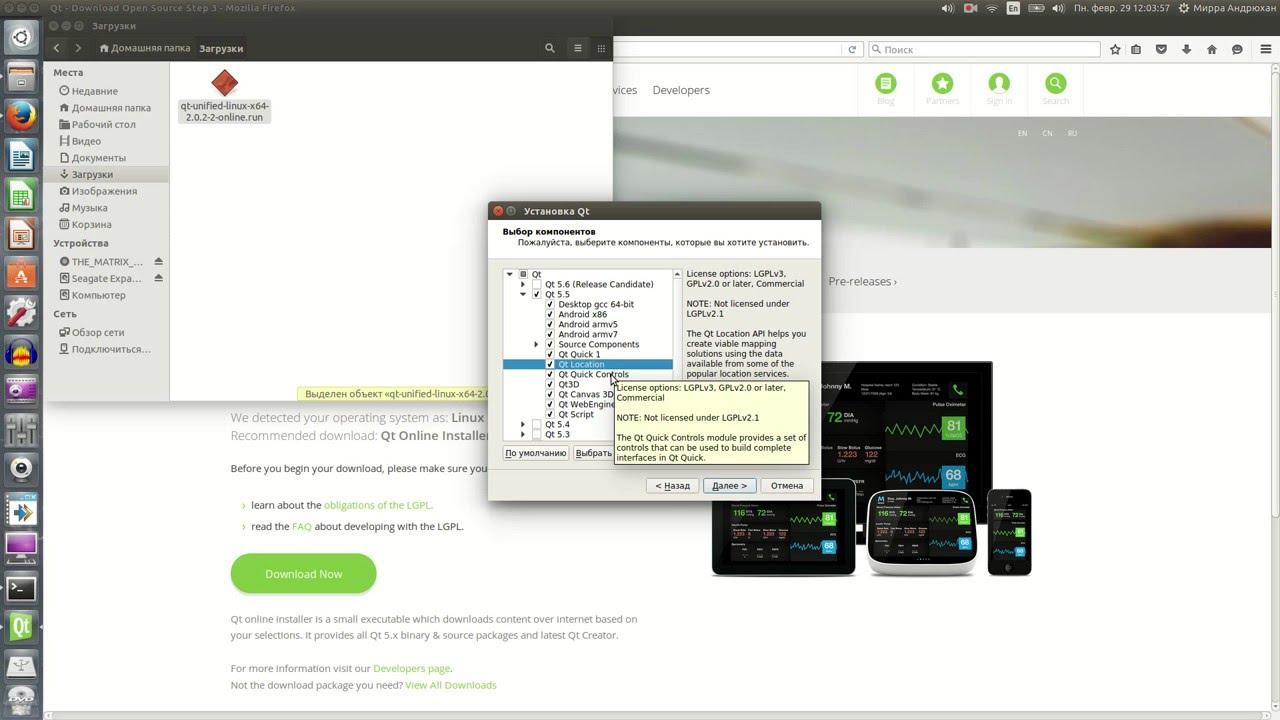1280x720 pixels.
Task: Open Firefox downloads arrow
Action: [1186, 49]
